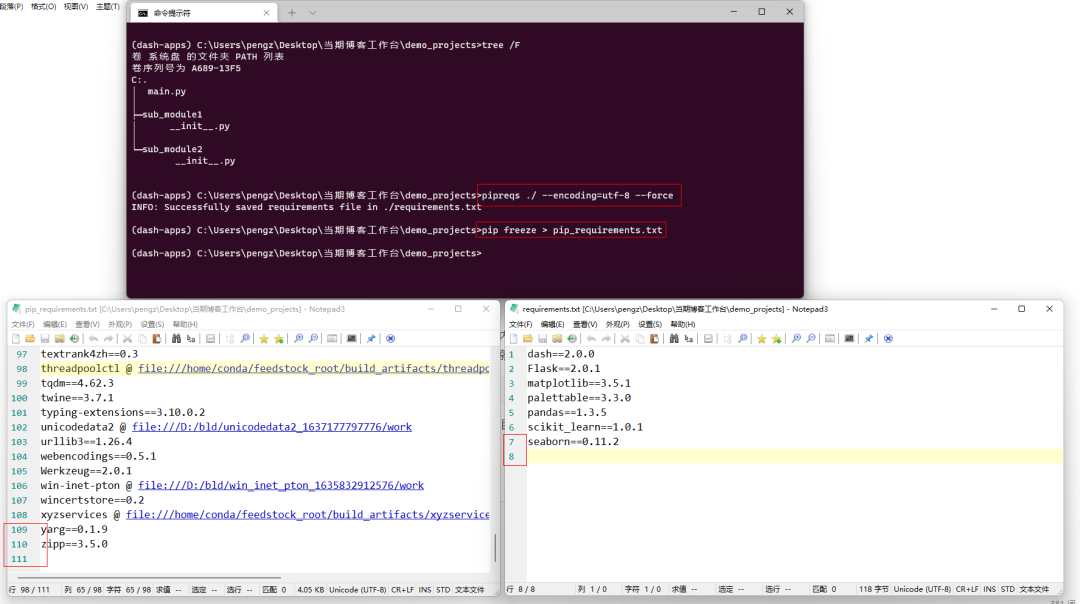Toggle INS insert mode in pip_requirements.txt status bar
Screen dimensions: 1080x604
click(425, 590)
